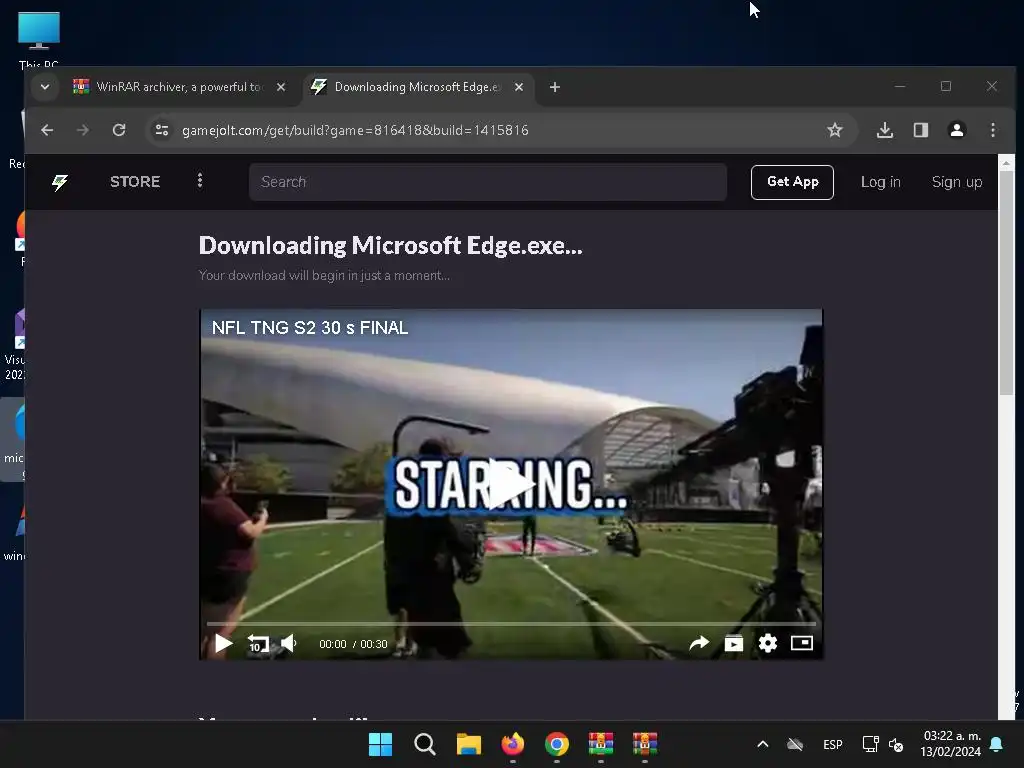Viewport: 1024px width, 768px height.
Task: Bookmark this page with the star icon
Action: click(x=835, y=130)
